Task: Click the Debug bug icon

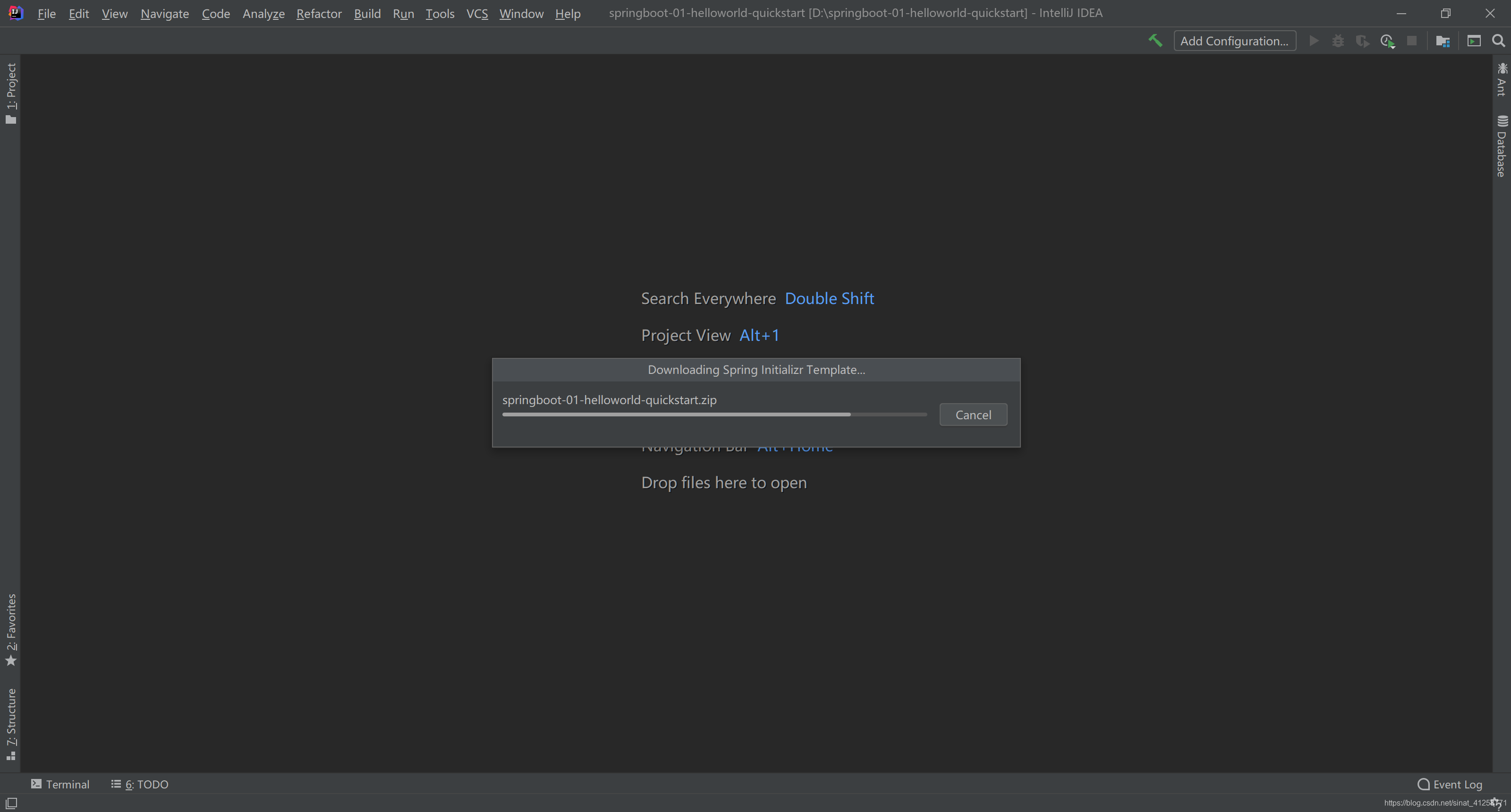Action: [1338, 41]
